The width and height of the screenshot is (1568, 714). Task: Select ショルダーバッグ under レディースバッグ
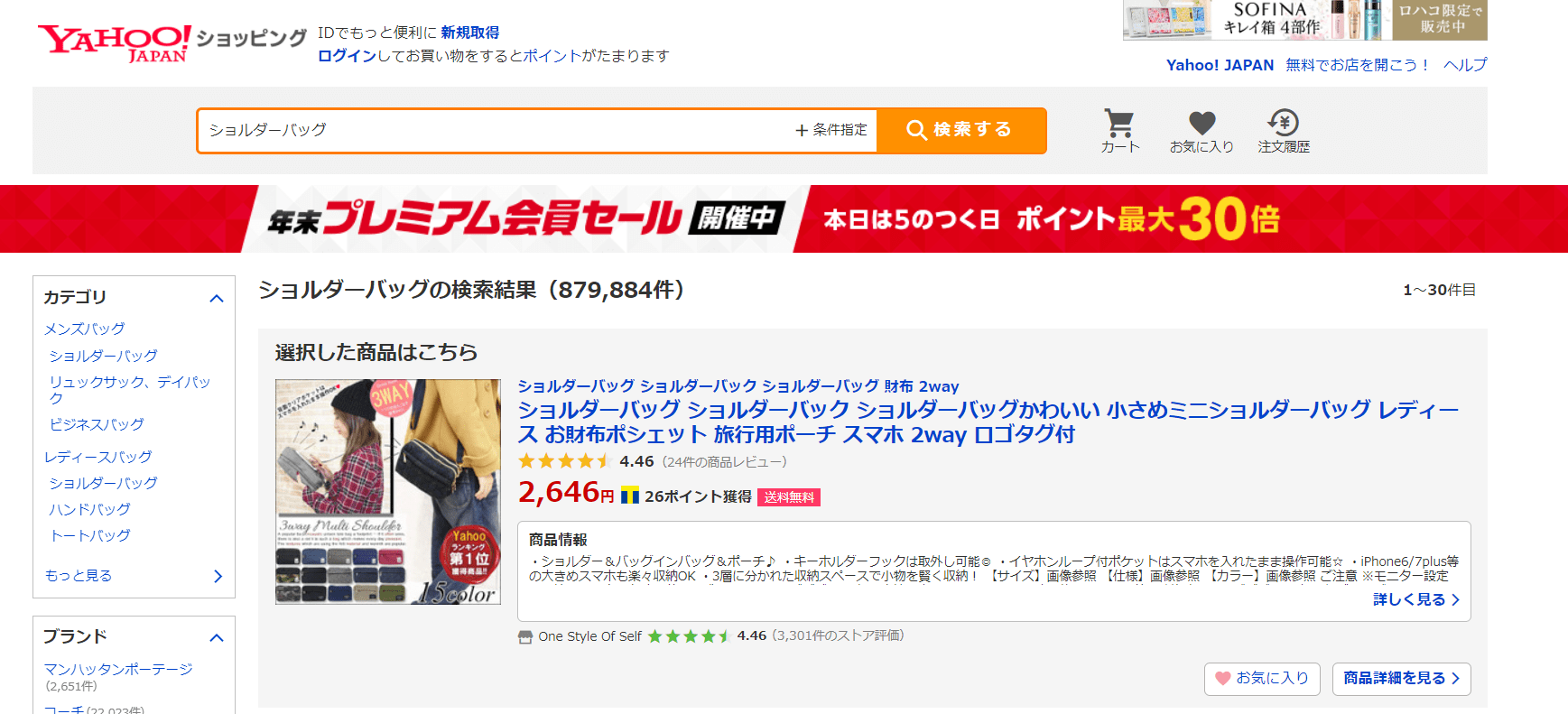point(104,483)
